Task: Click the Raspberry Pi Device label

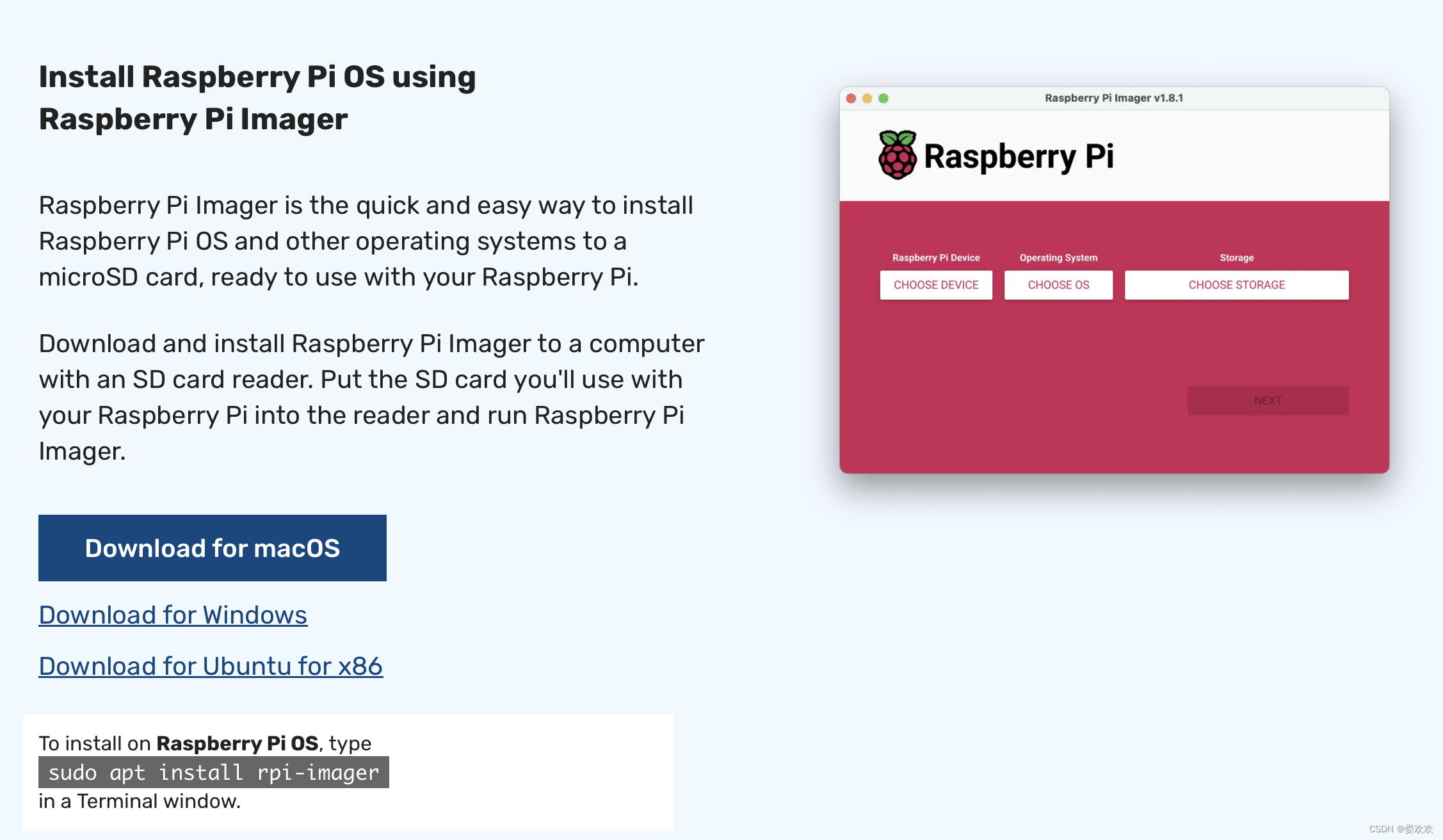Action: tap(935, 257)
